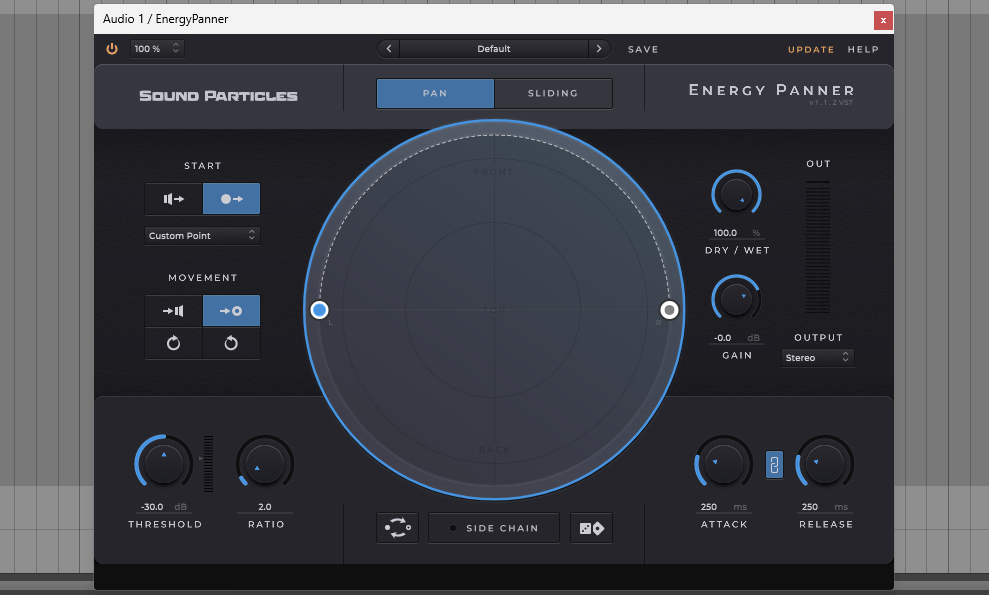Click the 250 ms release value field
The width and height of the screenshot is (989, 595).
824,507
